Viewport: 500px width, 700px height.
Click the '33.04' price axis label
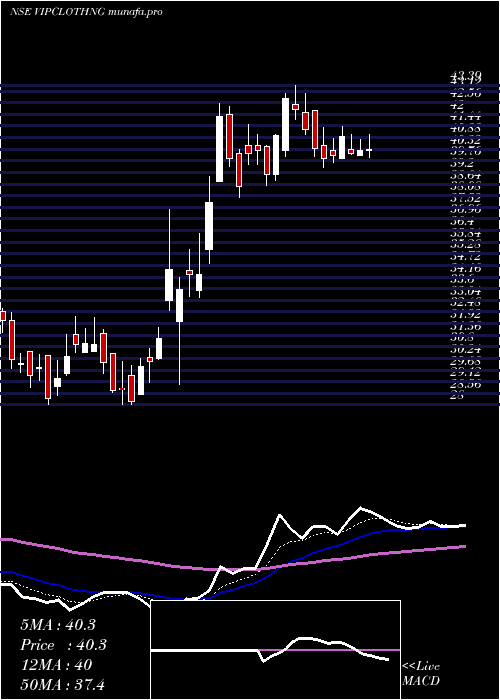[465, 292]
